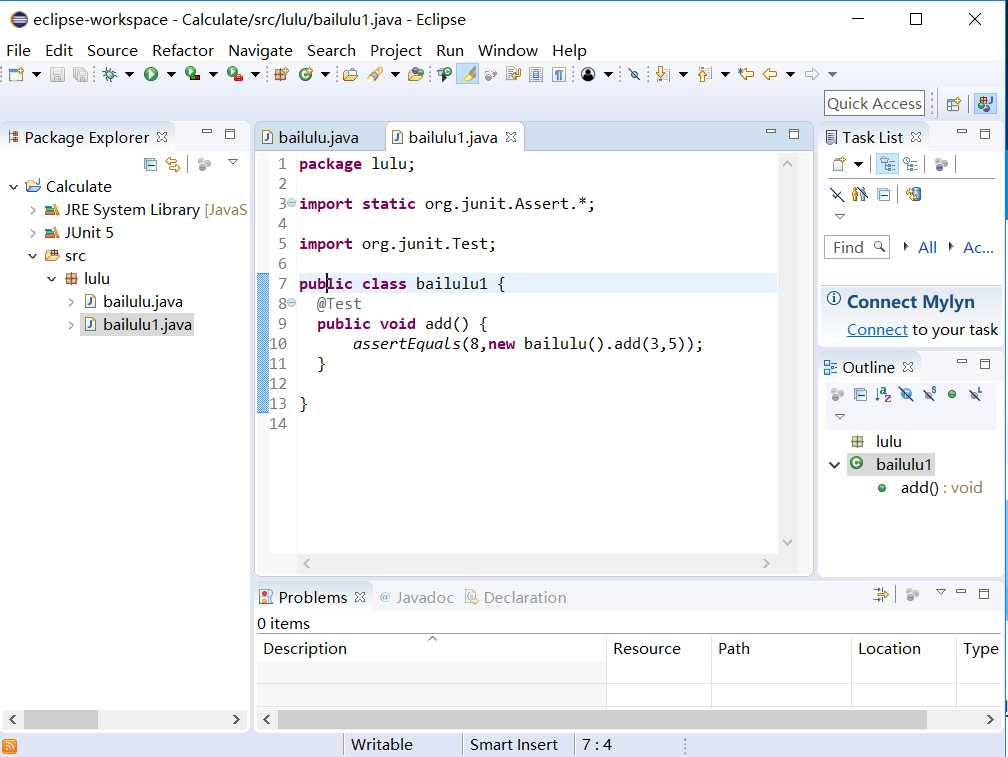
Task: Collapse the src folder node
Action: pyautogui.click(x=33, y=256)
